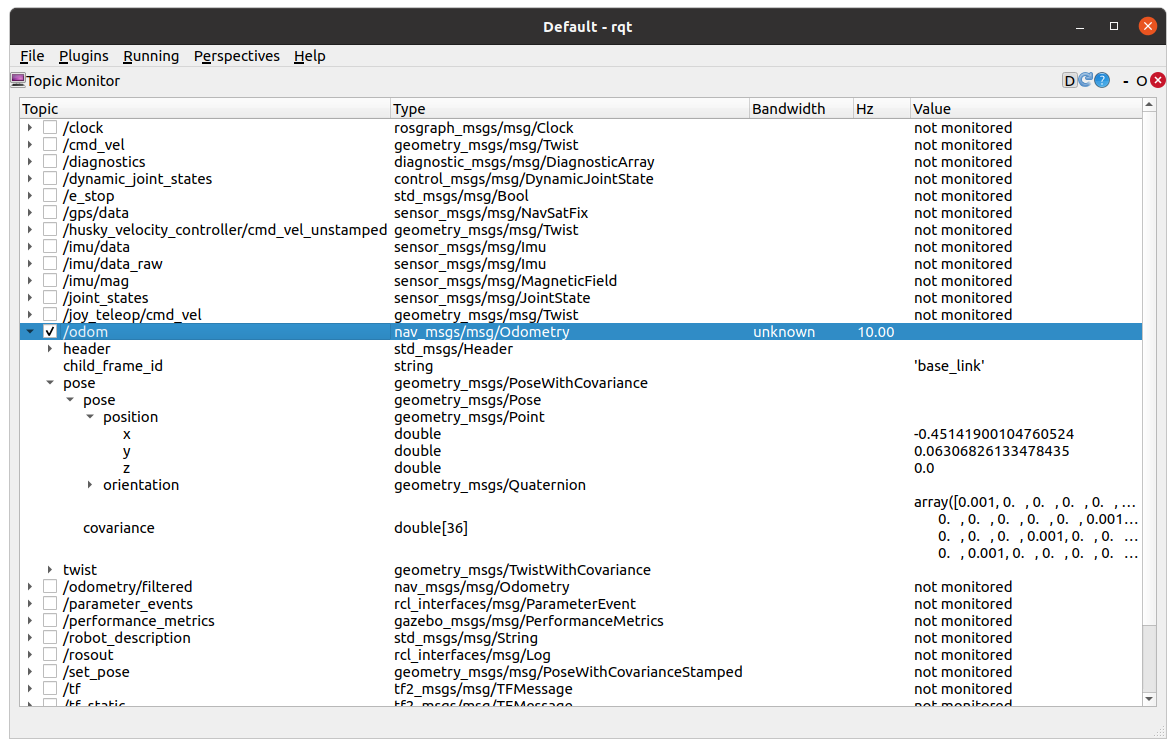This screenshot has height=748, width=1176.
Task: Check the /gps/data checkbox
Action: (x=50, y=212)
